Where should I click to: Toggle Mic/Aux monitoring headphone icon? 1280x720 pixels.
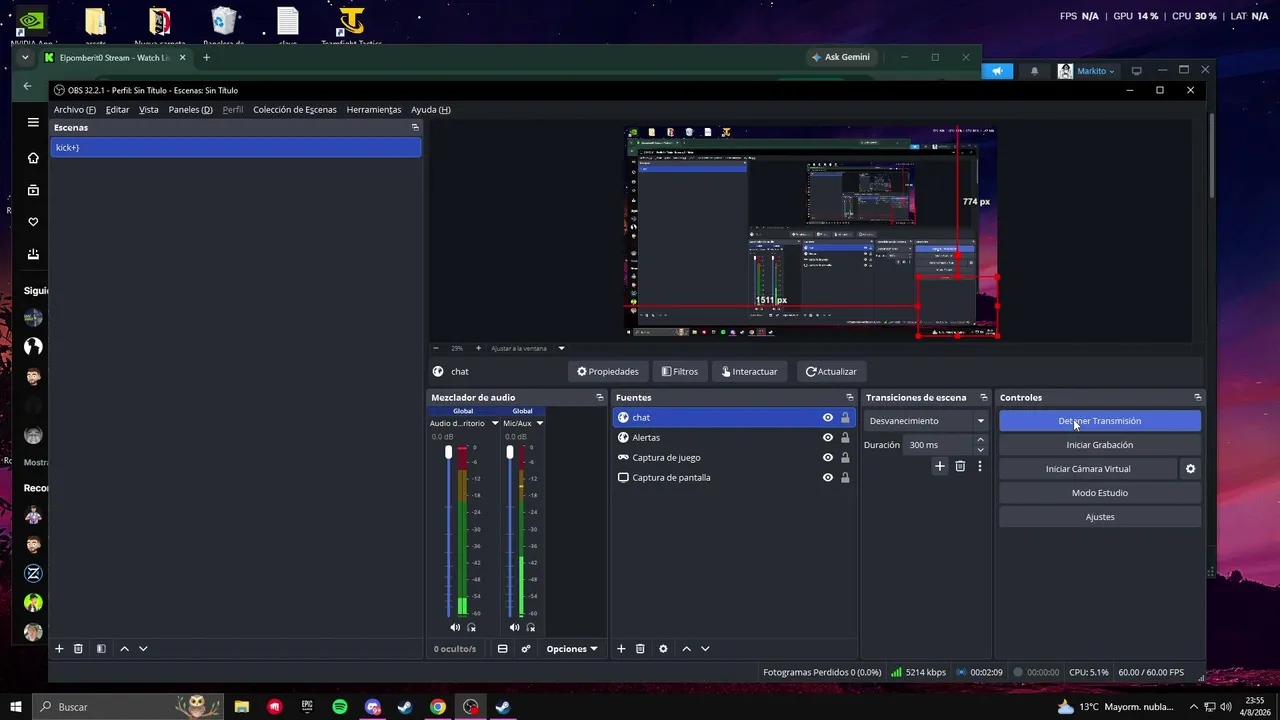[530, 627]
